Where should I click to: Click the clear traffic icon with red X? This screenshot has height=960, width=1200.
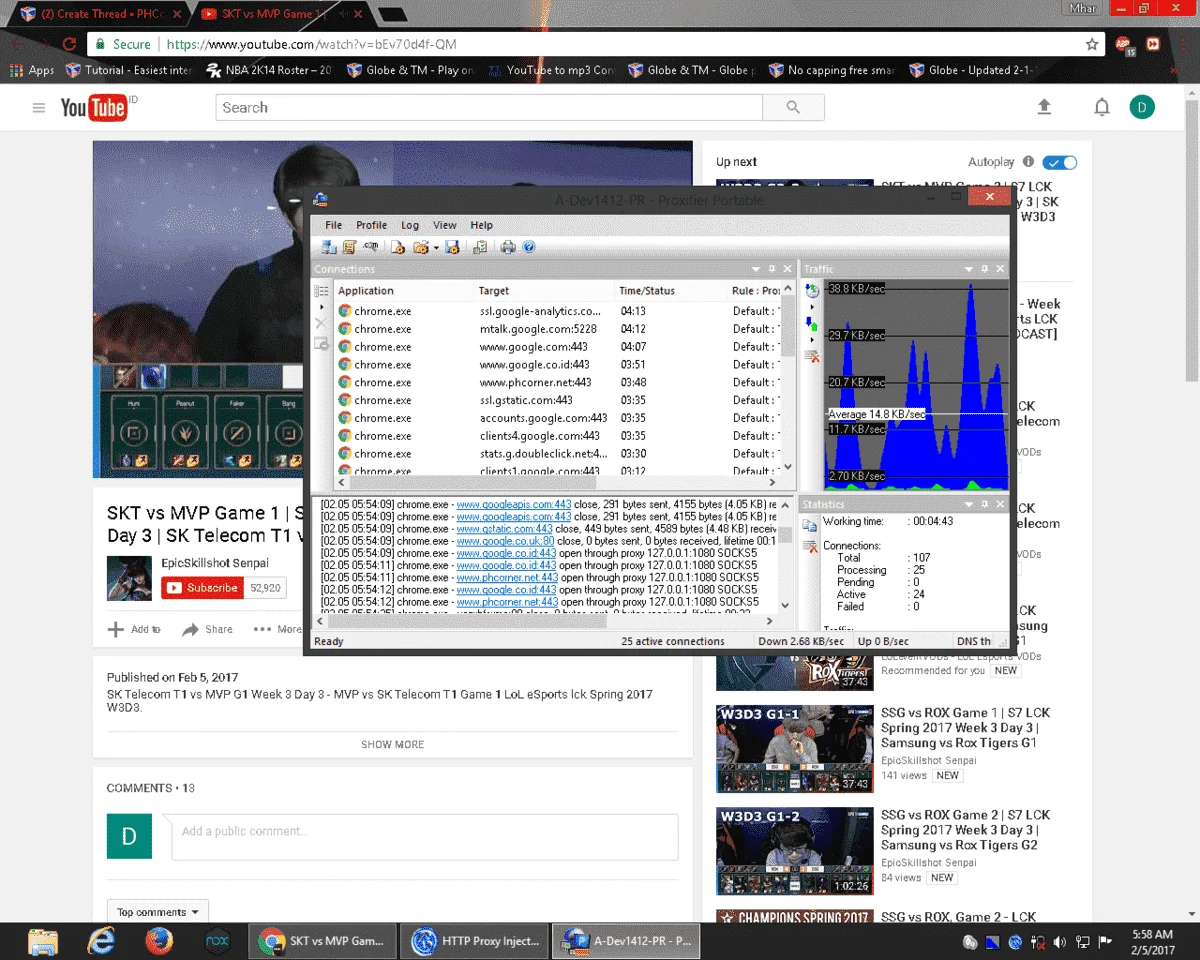click(x=813, y=355)
